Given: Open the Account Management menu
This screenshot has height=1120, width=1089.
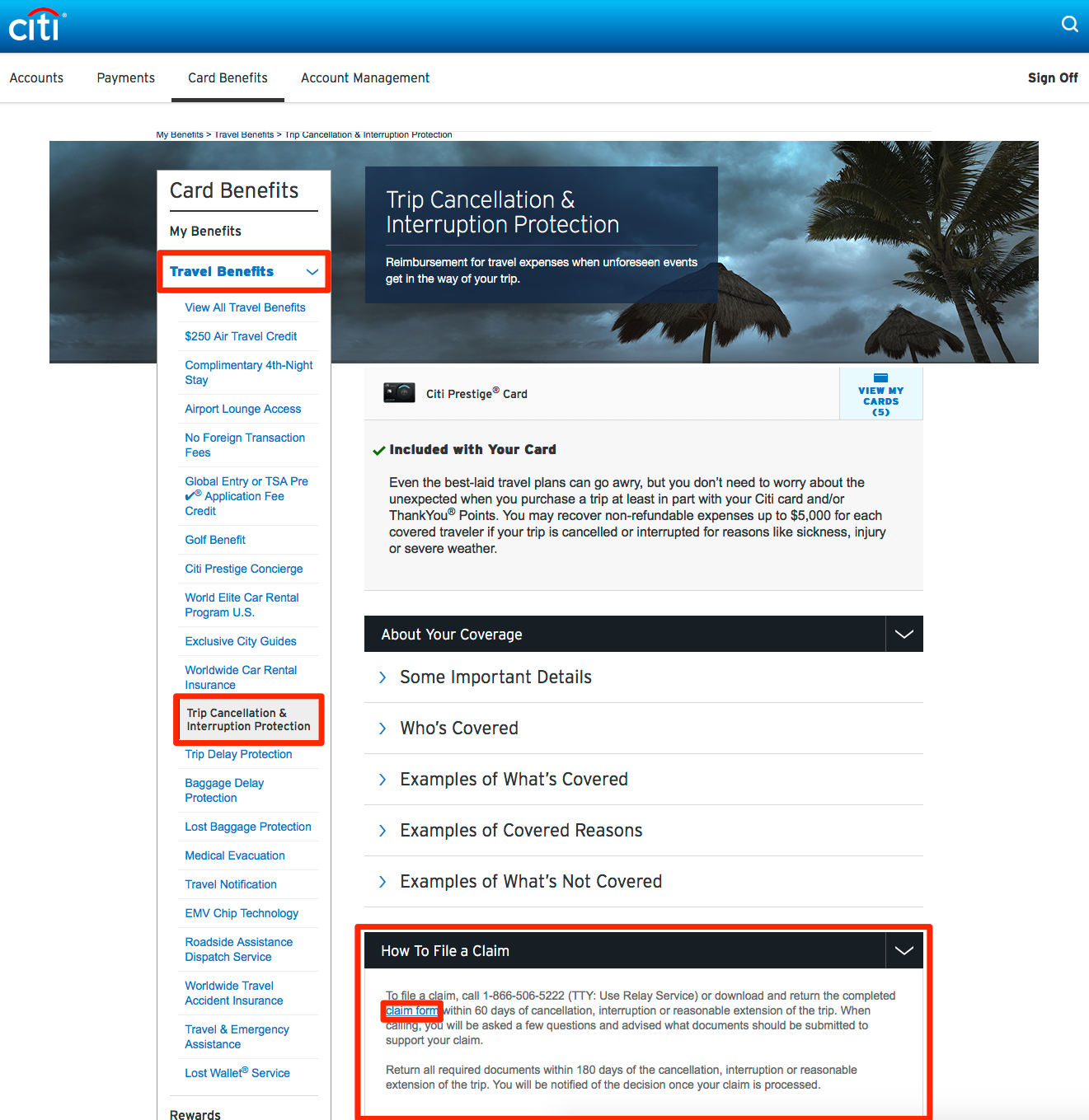Looking at the screenshot, I should [x=364, y=78].
